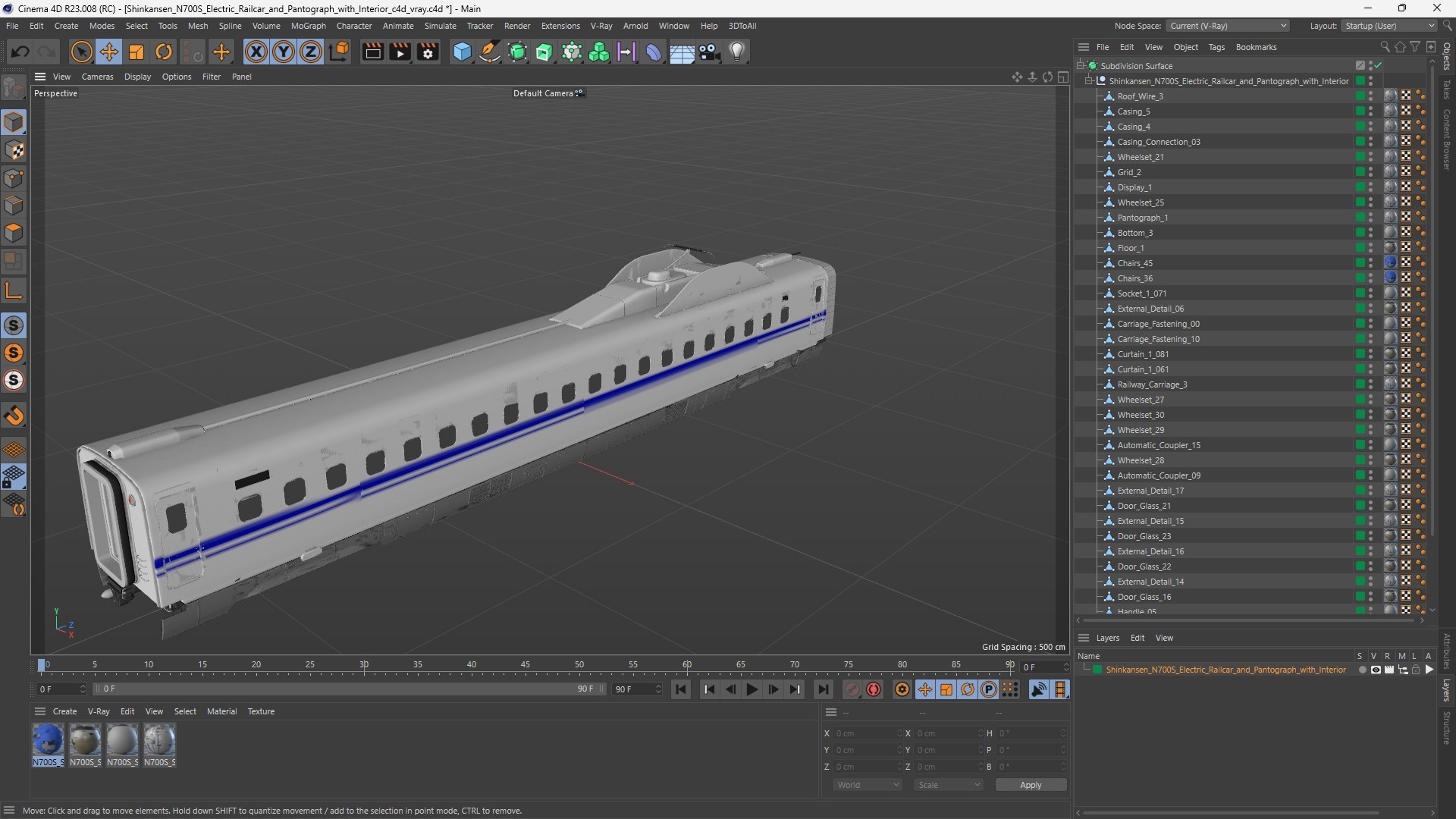Toggle Record Active Objects button
This screenshot has width=1456, height=819.
[853, 689]
